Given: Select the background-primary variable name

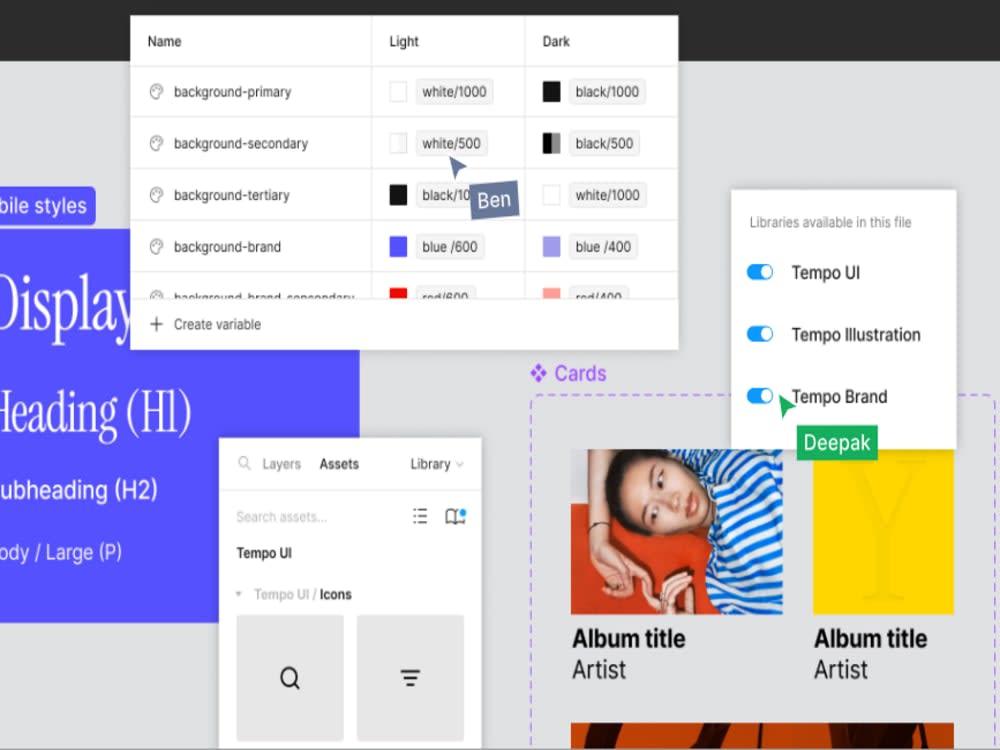Looking at the screenshot, I should pyautogui.click(x=233, y=92).
